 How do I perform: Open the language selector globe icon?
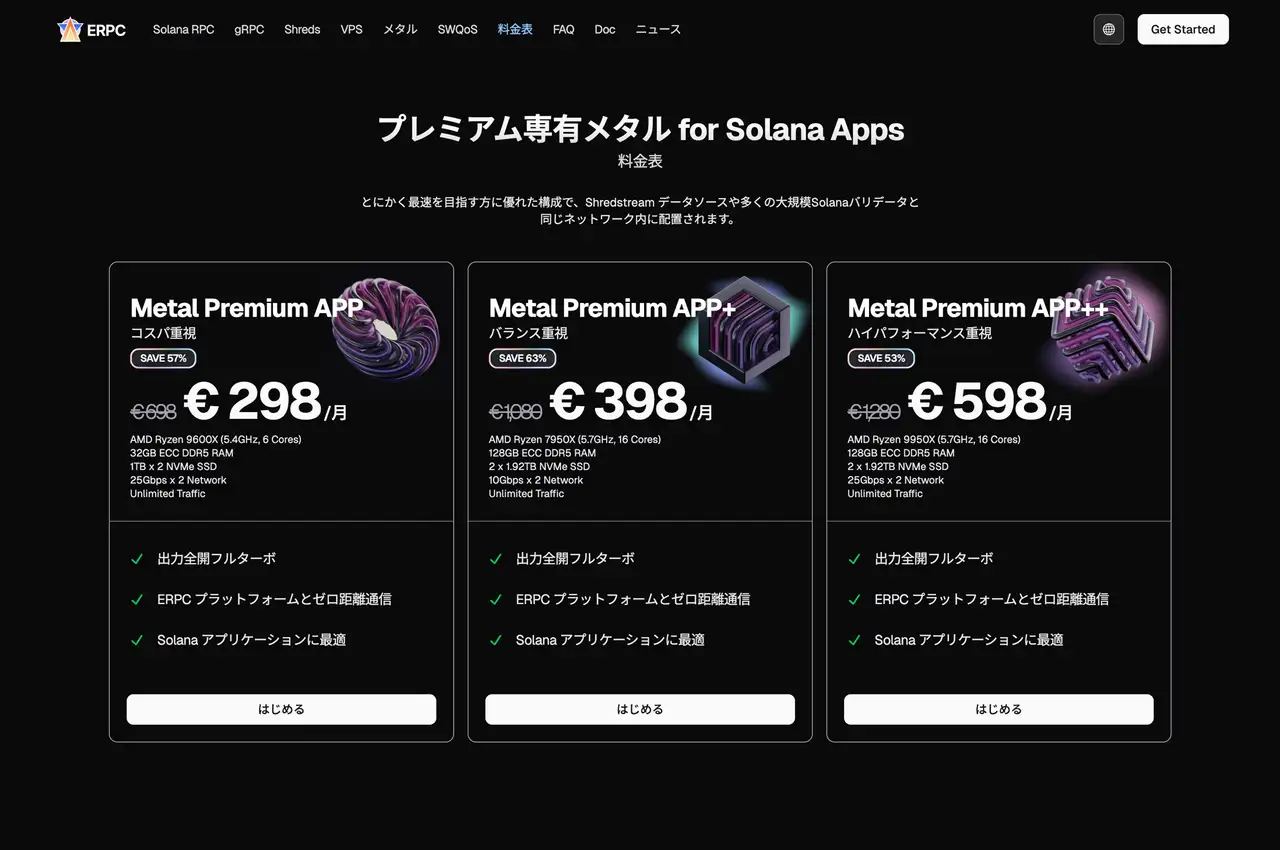pyautogui.click(x=1108, y=29)
